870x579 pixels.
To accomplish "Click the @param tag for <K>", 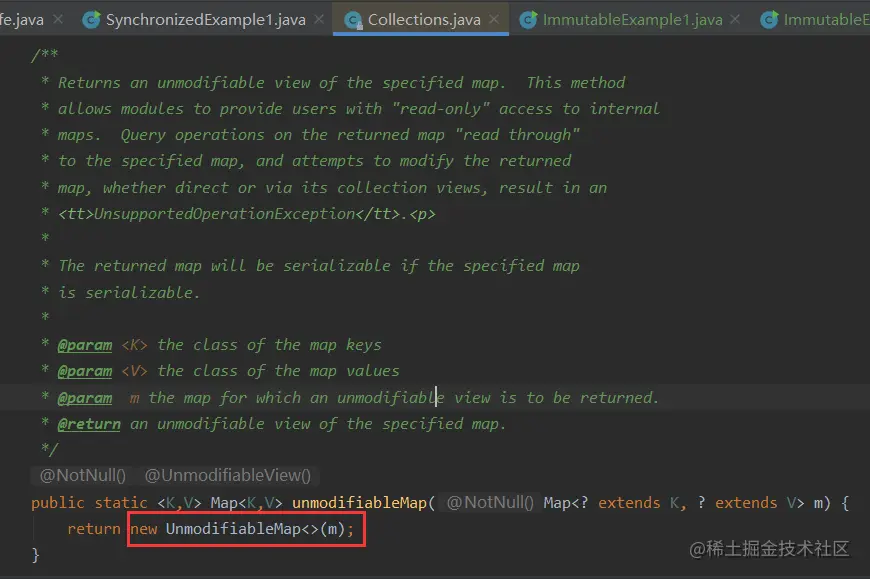I will tap(84, 345).
